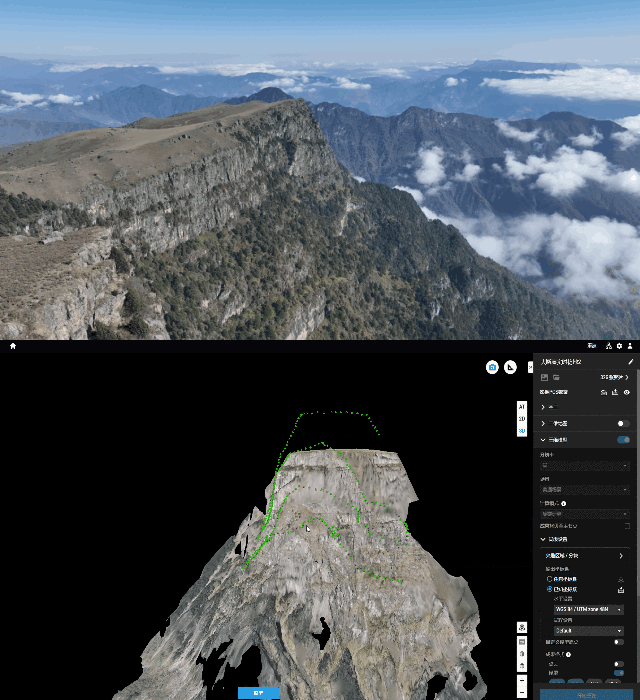Turn off the 3D model switch
Viewport: 640px width, 700px height.
623,440
